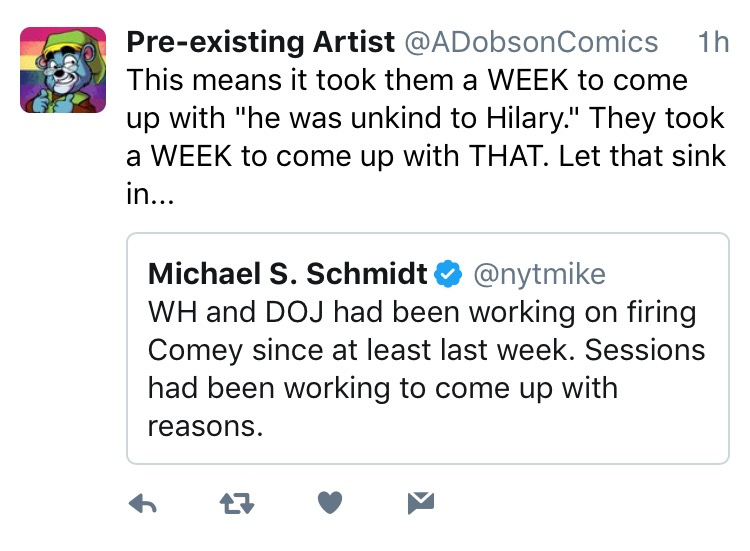Share tweet via the envelope message icon

coord(421,503)
